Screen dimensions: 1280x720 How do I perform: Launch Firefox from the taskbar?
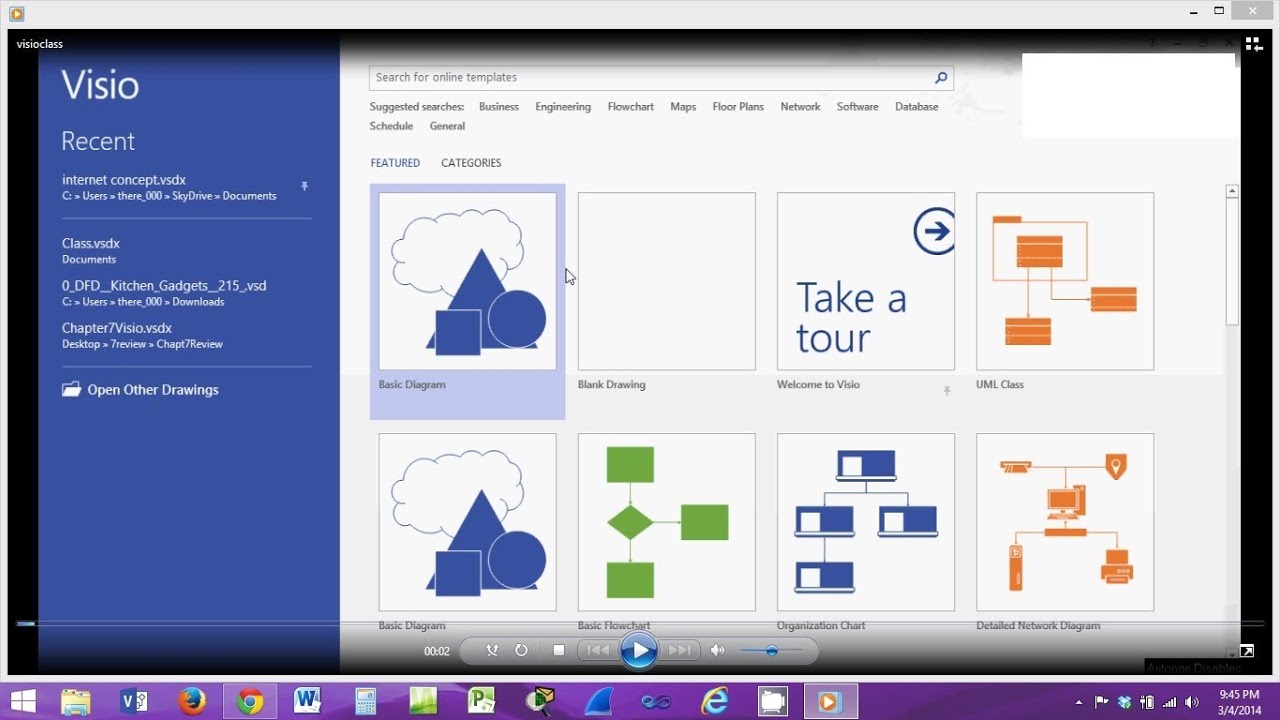pos(192,701)
